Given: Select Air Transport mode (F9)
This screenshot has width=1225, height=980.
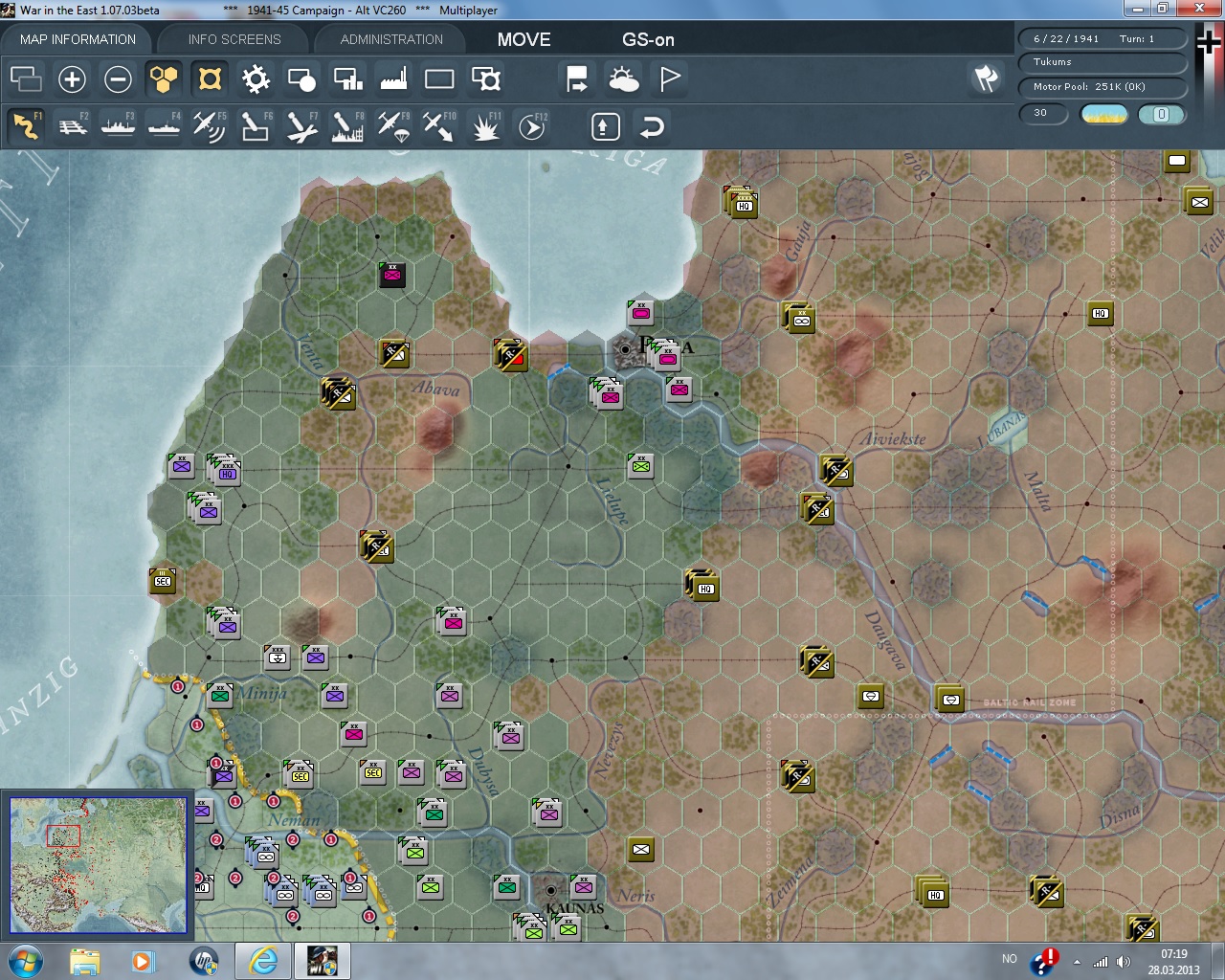Looking at the screenshot, I should click(x=393, y=126).
